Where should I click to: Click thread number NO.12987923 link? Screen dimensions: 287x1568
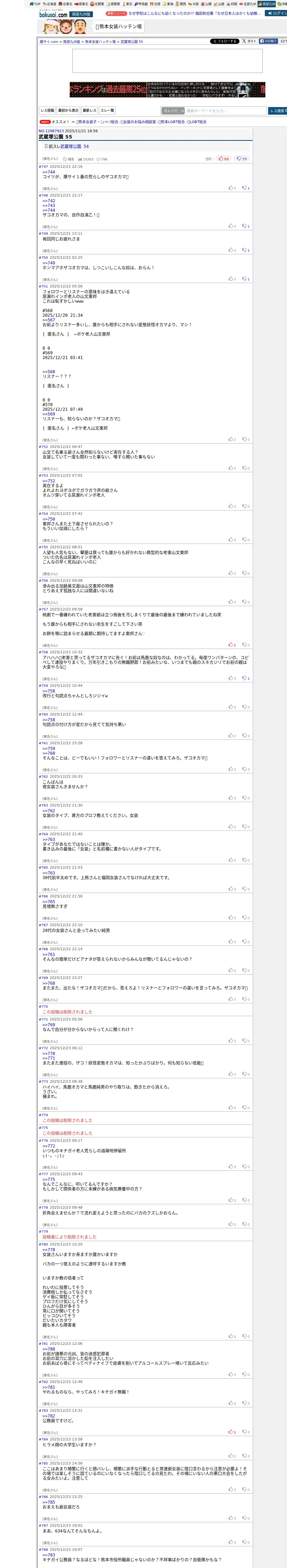[51, 131]
